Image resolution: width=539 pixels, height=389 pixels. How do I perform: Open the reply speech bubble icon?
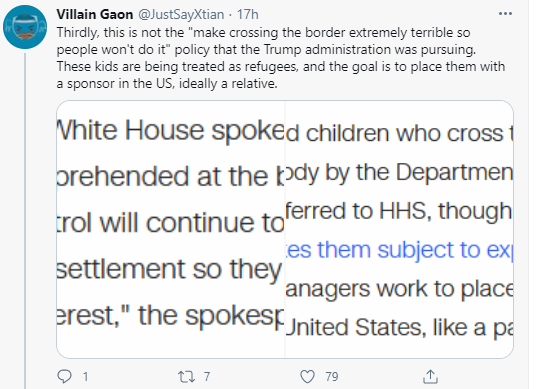[64, 376]
